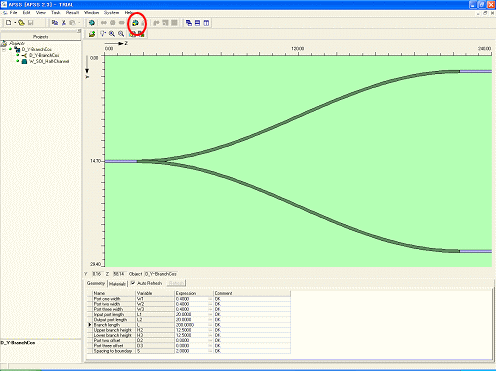The height and width of the screenshot is (371, 496).
Task: Click the Open file toolbar icon
Action: tap(21, 23)
